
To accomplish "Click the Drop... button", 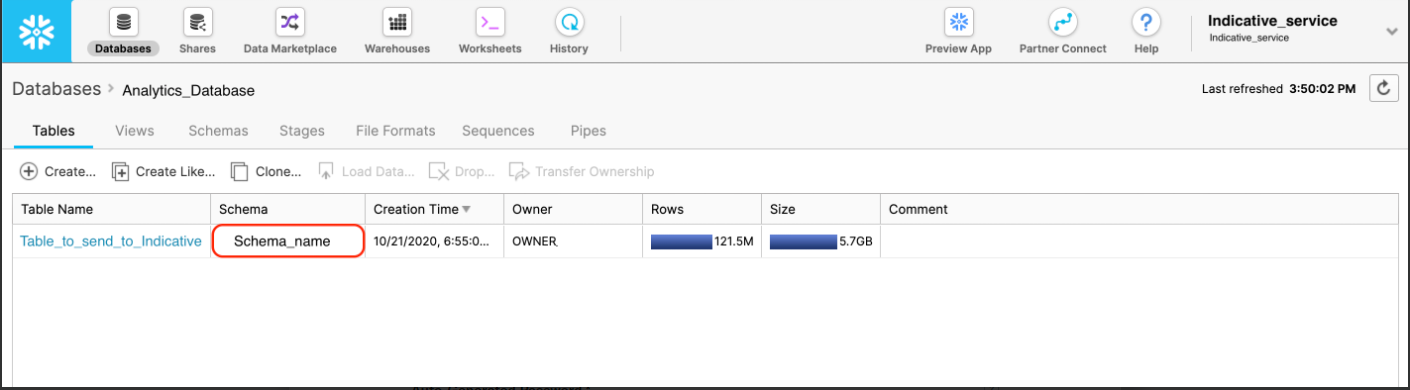I will (461, 171).
